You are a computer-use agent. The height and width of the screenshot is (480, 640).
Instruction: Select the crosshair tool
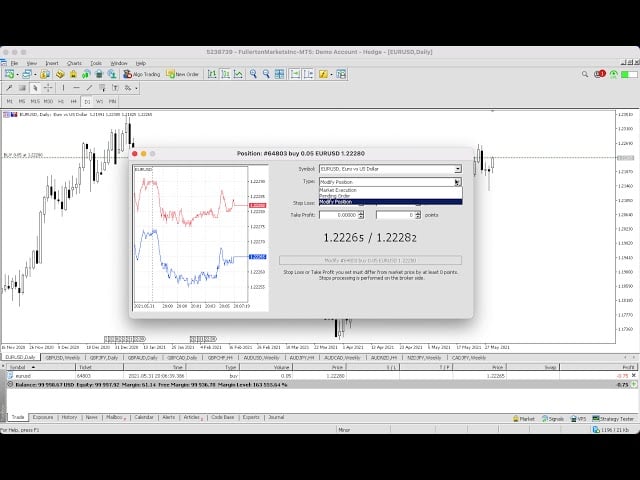coord(48,88)
